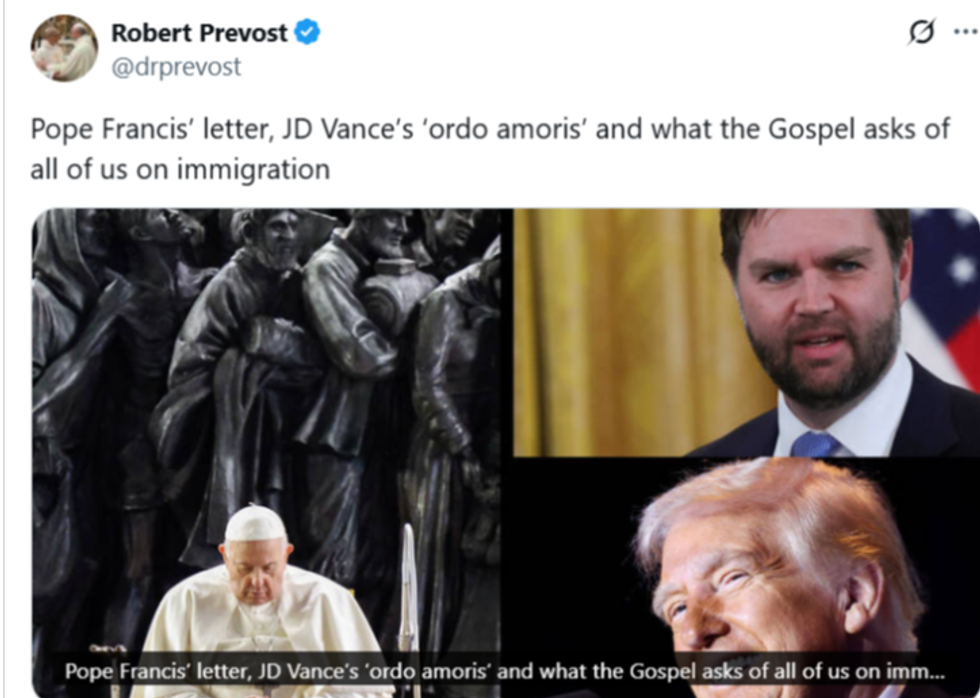Visit the @drprevost handle link

176,66
